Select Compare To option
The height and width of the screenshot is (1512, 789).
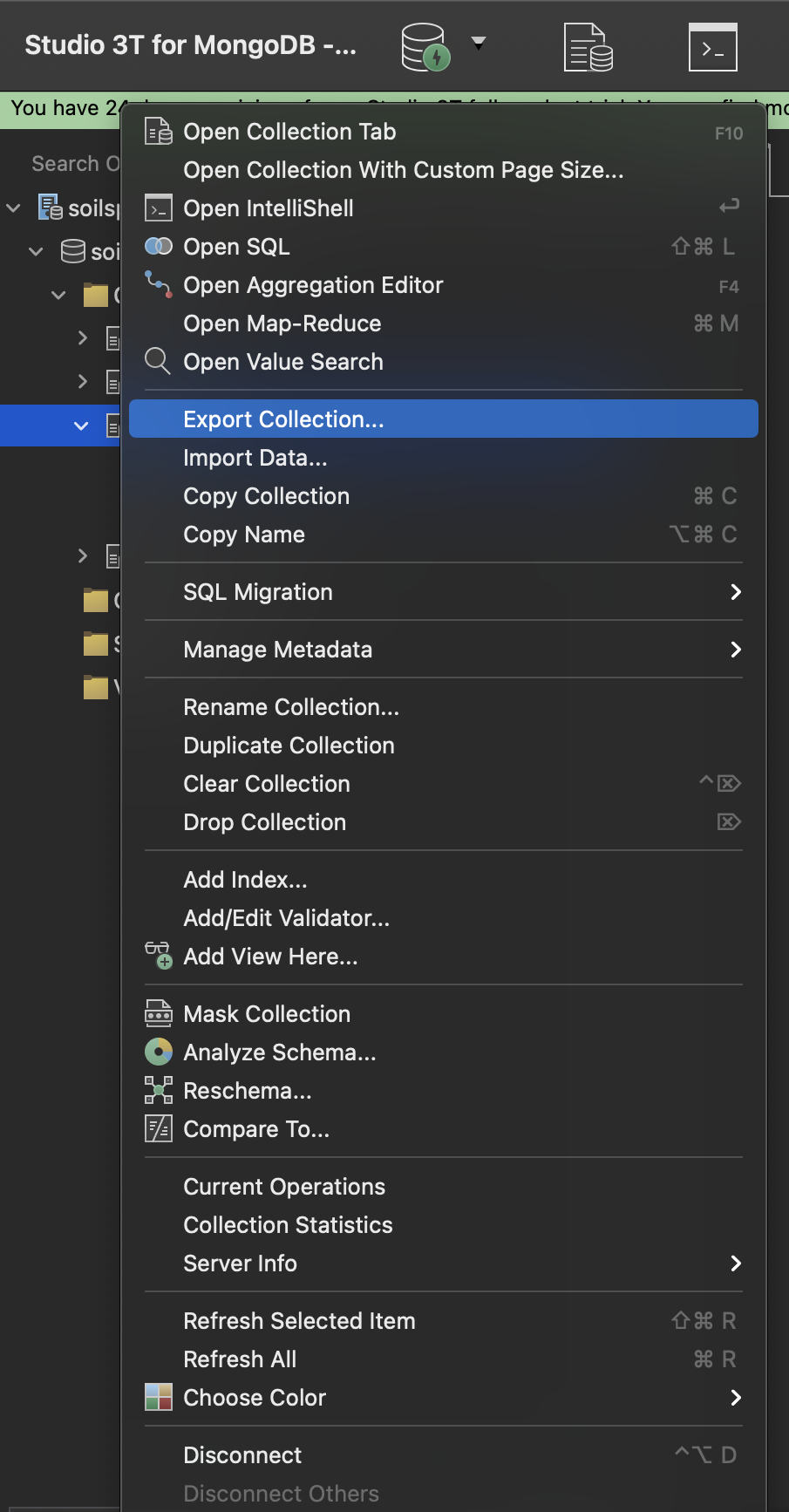click(x=255, y=1129)
